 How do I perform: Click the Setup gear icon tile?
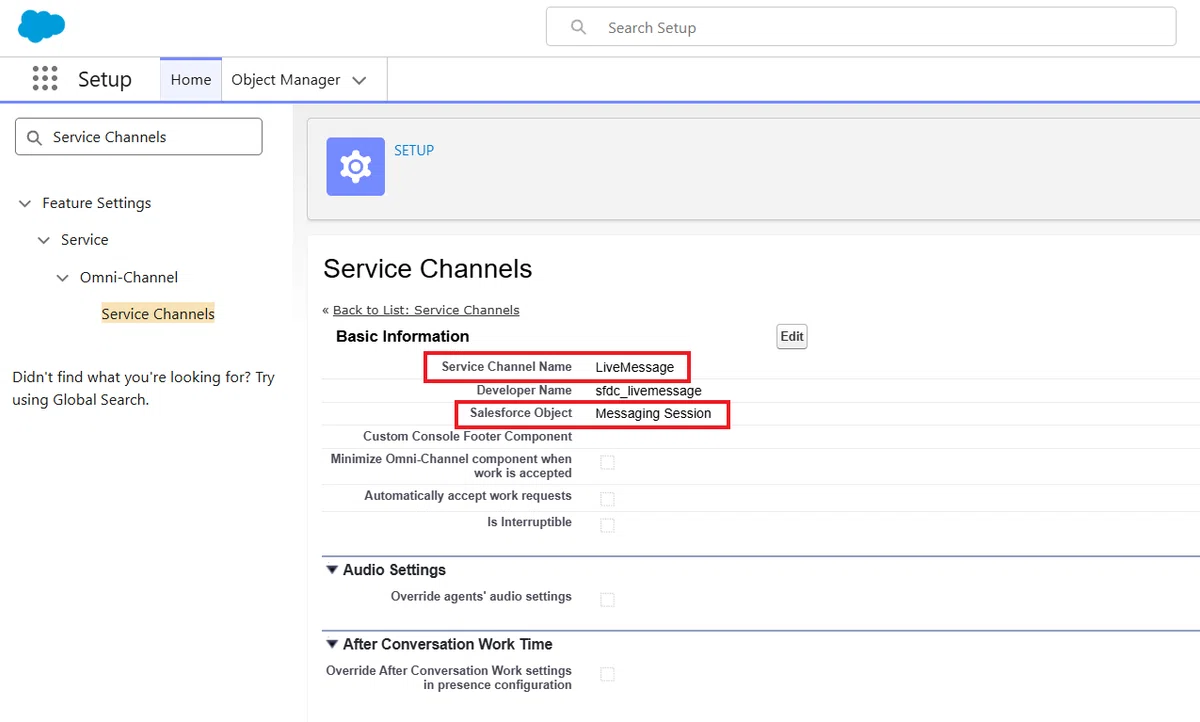(356, 166)
